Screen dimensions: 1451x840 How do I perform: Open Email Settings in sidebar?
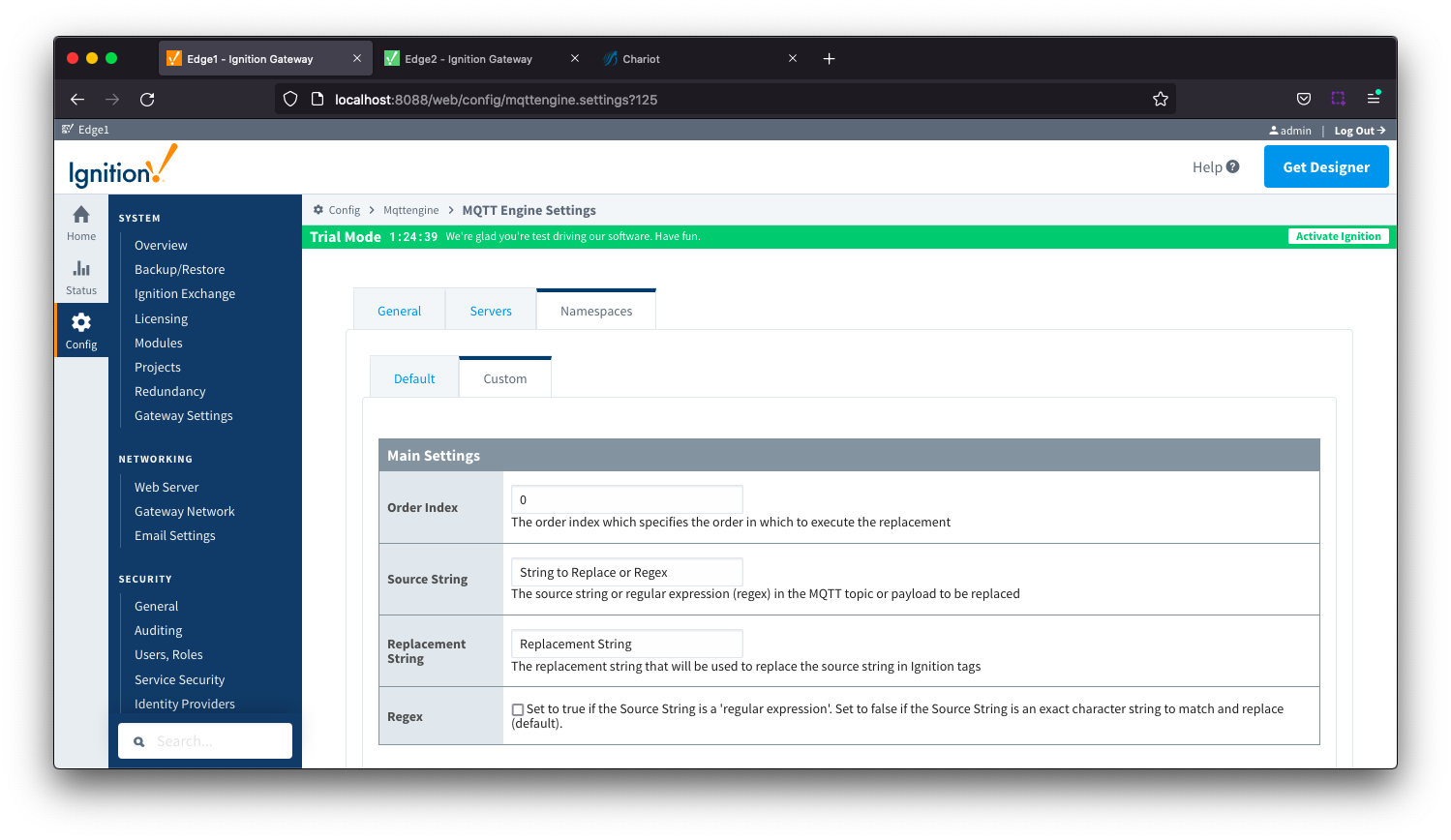pyautogui.click(x=175, y=535)
